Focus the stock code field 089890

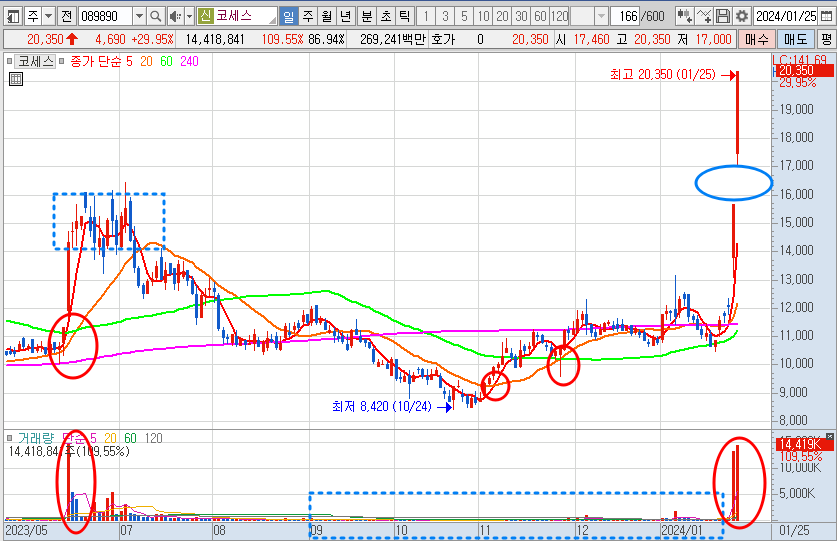pyautogui.click(x=105, y=17)
